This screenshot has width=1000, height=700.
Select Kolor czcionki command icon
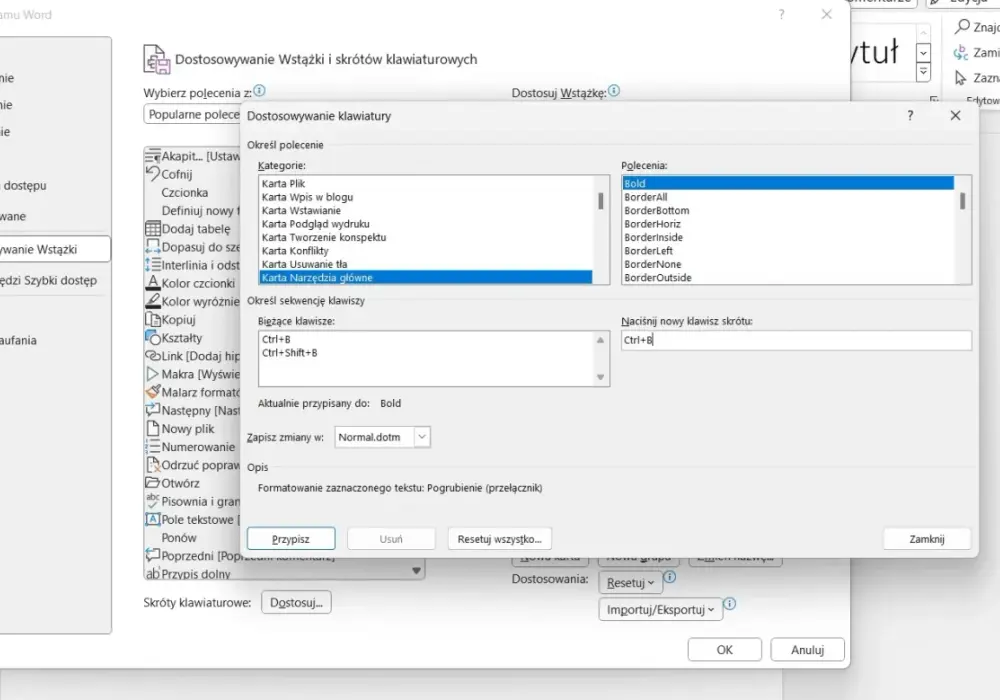[x=152, y=282]
